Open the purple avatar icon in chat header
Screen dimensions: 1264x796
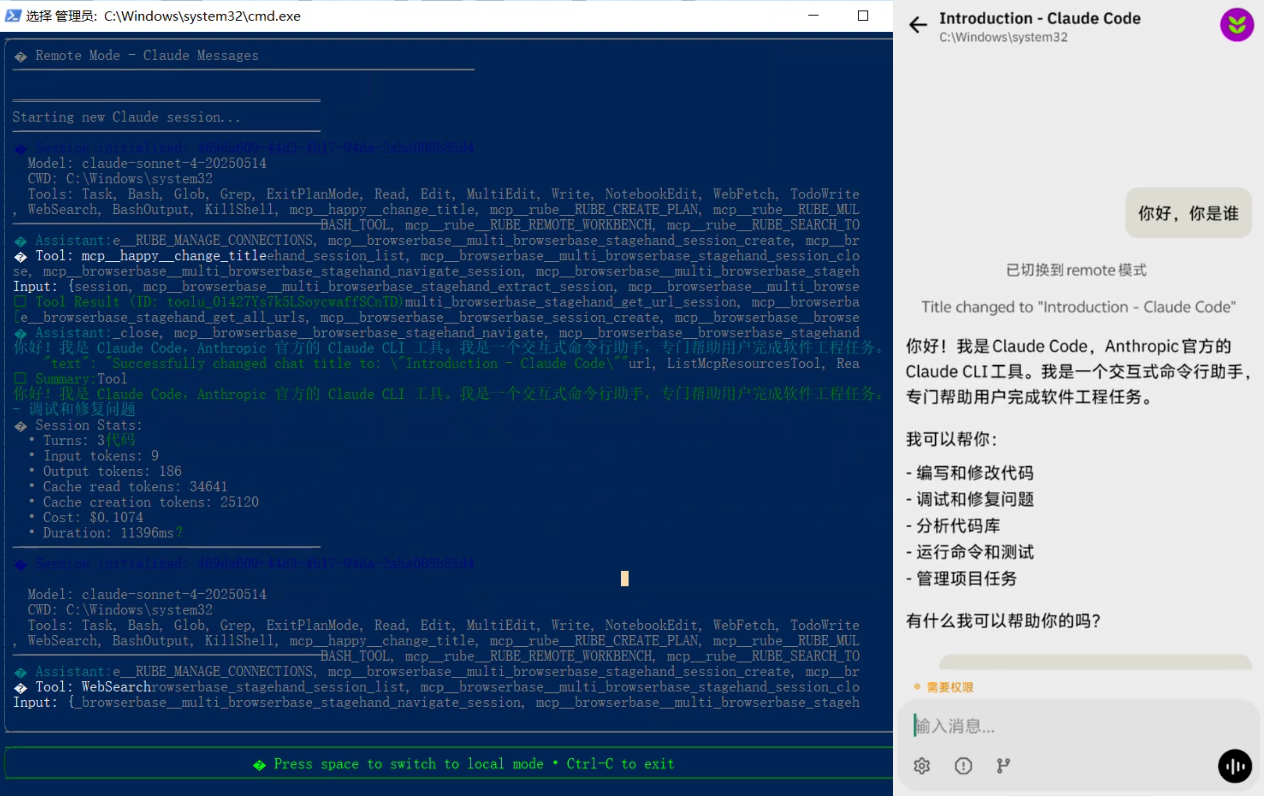[x=1237, y=25]
